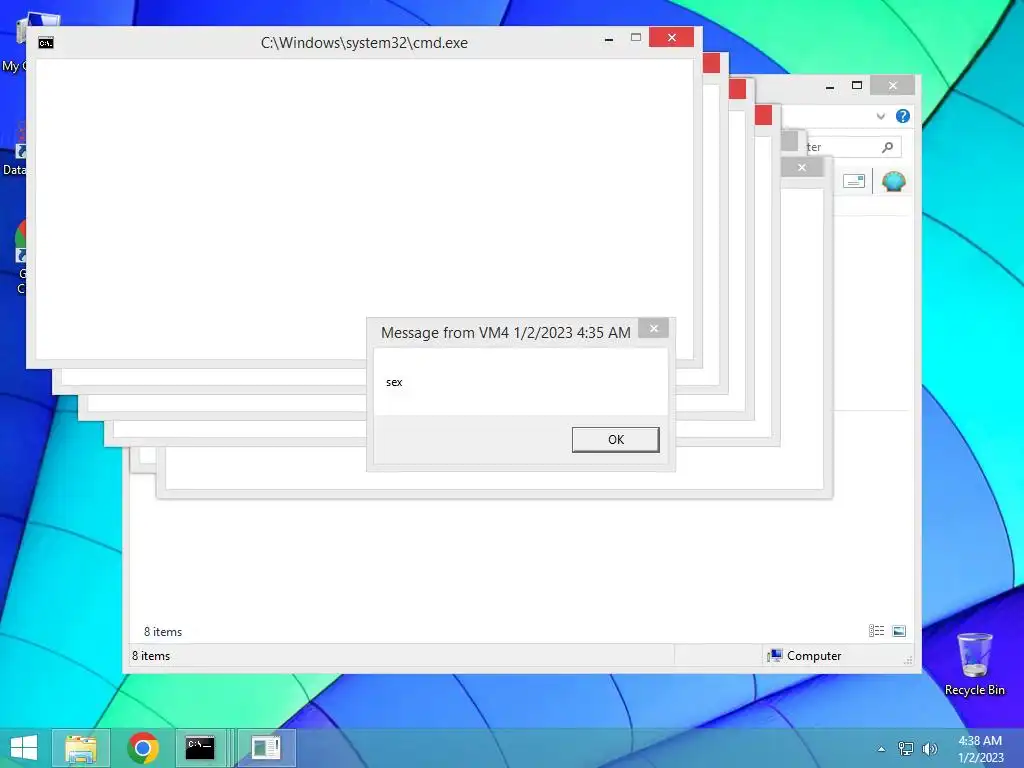This screenshot has height=768, width=1024.
Task: Close the front cmd.exe window
Action: (671, 37)
